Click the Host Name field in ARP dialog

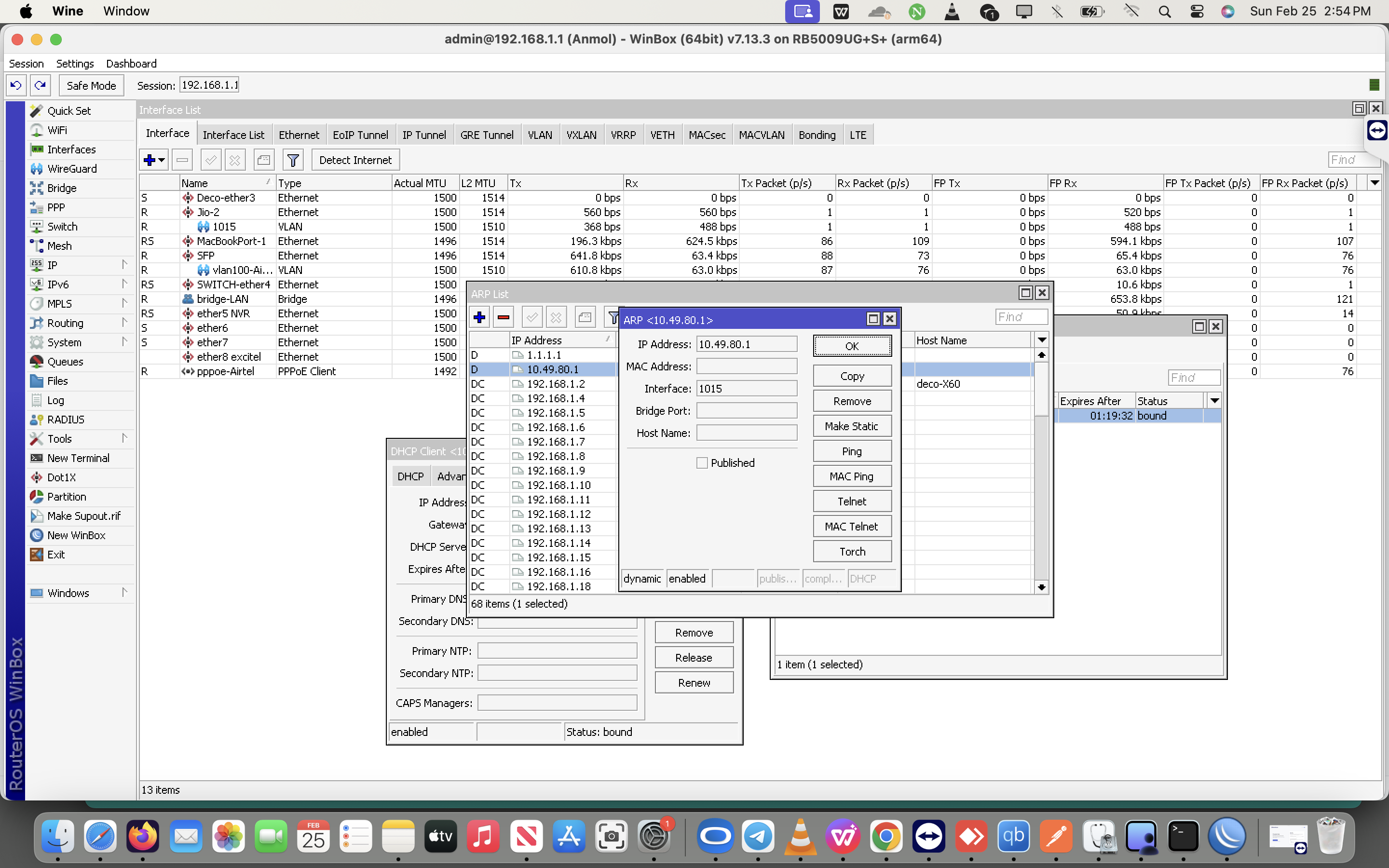tap(747, 434)
